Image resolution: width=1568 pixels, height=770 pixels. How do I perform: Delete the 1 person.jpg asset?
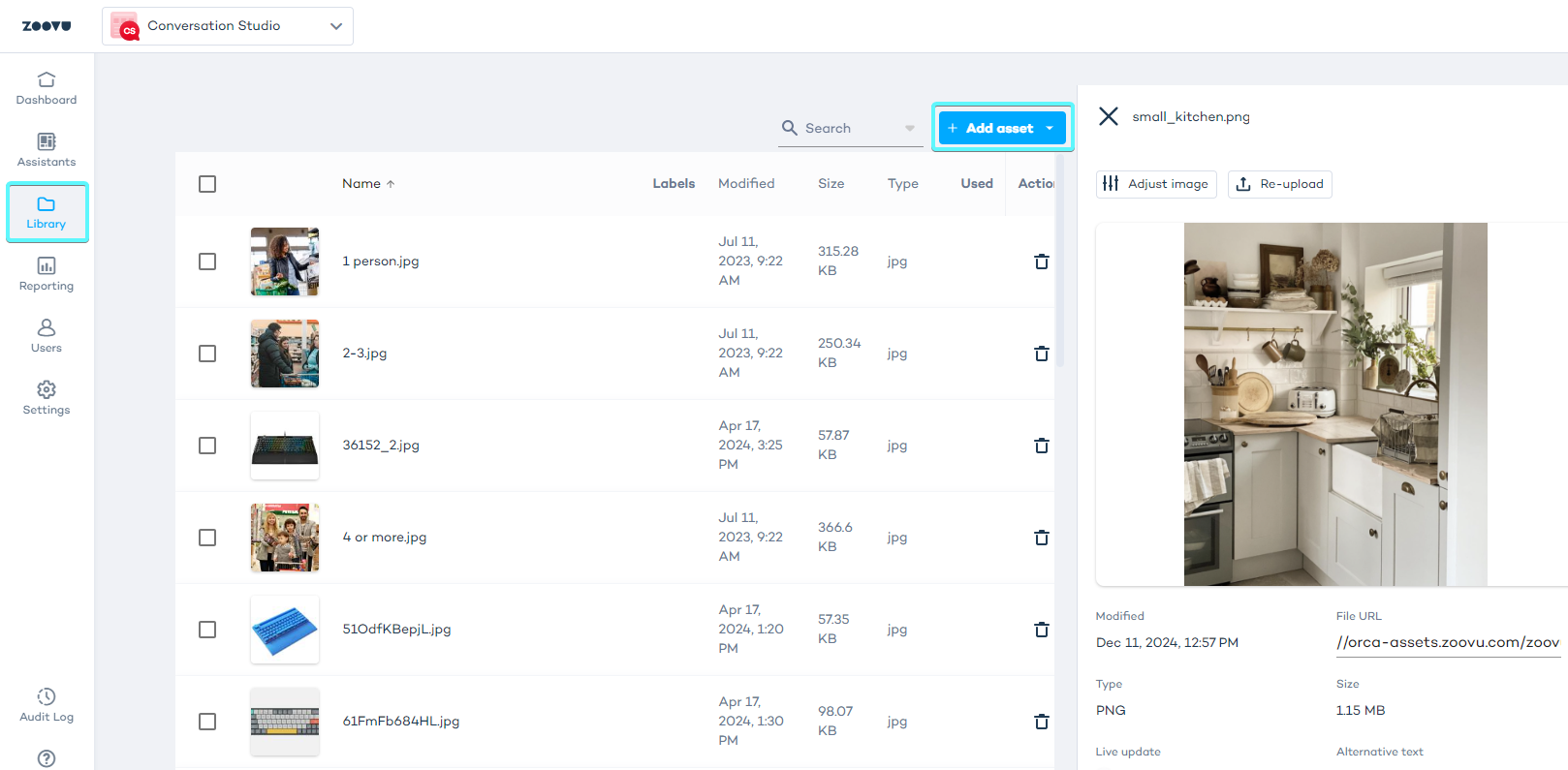point(1042,262)
